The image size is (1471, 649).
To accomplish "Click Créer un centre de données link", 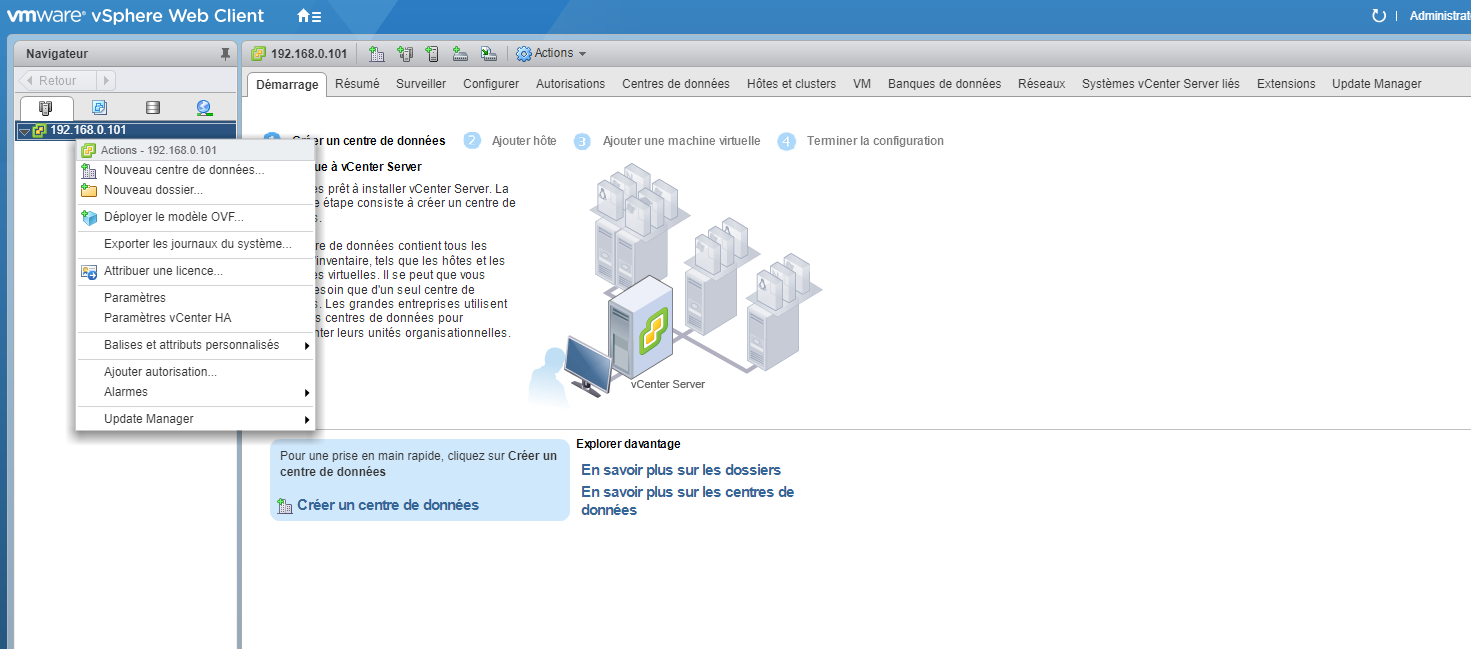I will (388, 505).
